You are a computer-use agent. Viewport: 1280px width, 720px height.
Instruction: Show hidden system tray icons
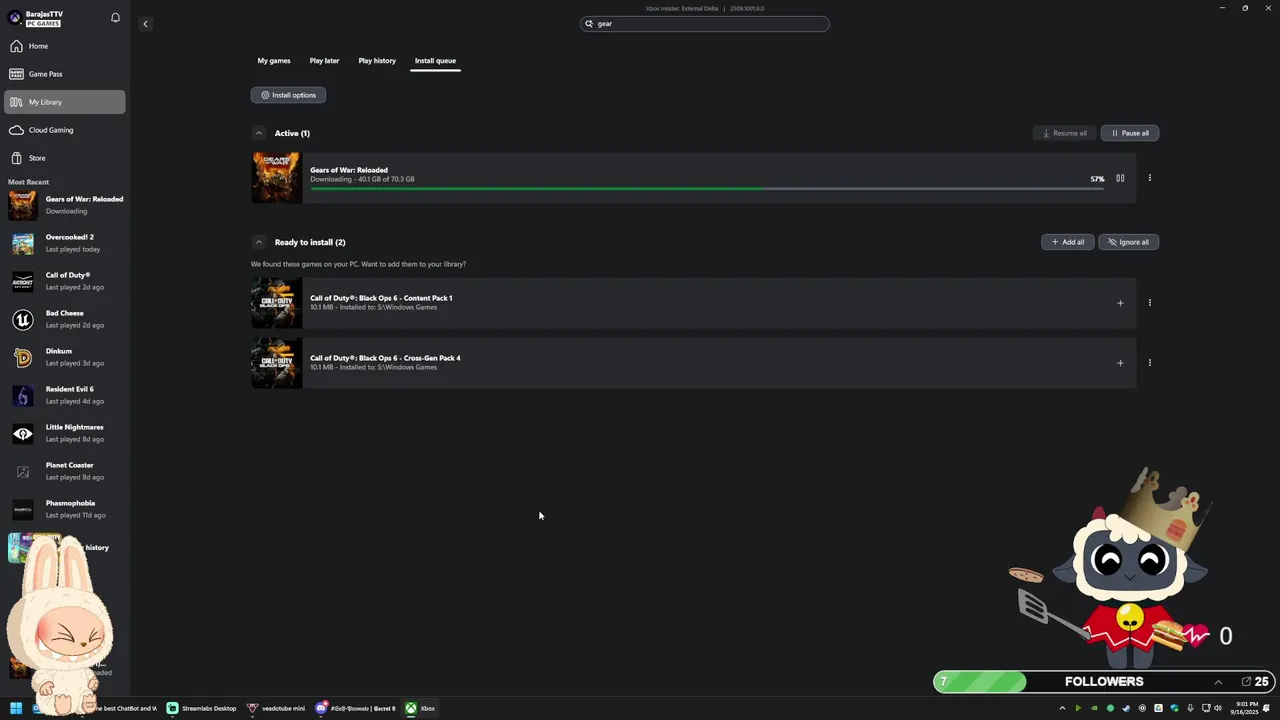(1062, 708)
